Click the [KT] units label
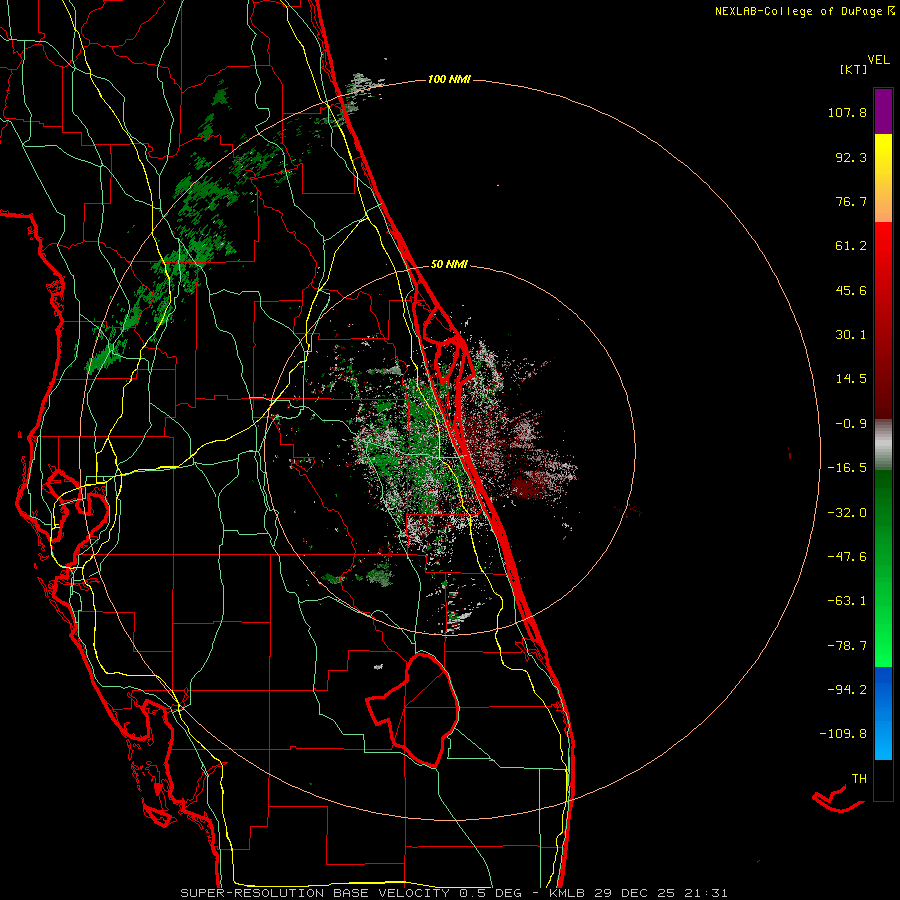 point(854,69)
